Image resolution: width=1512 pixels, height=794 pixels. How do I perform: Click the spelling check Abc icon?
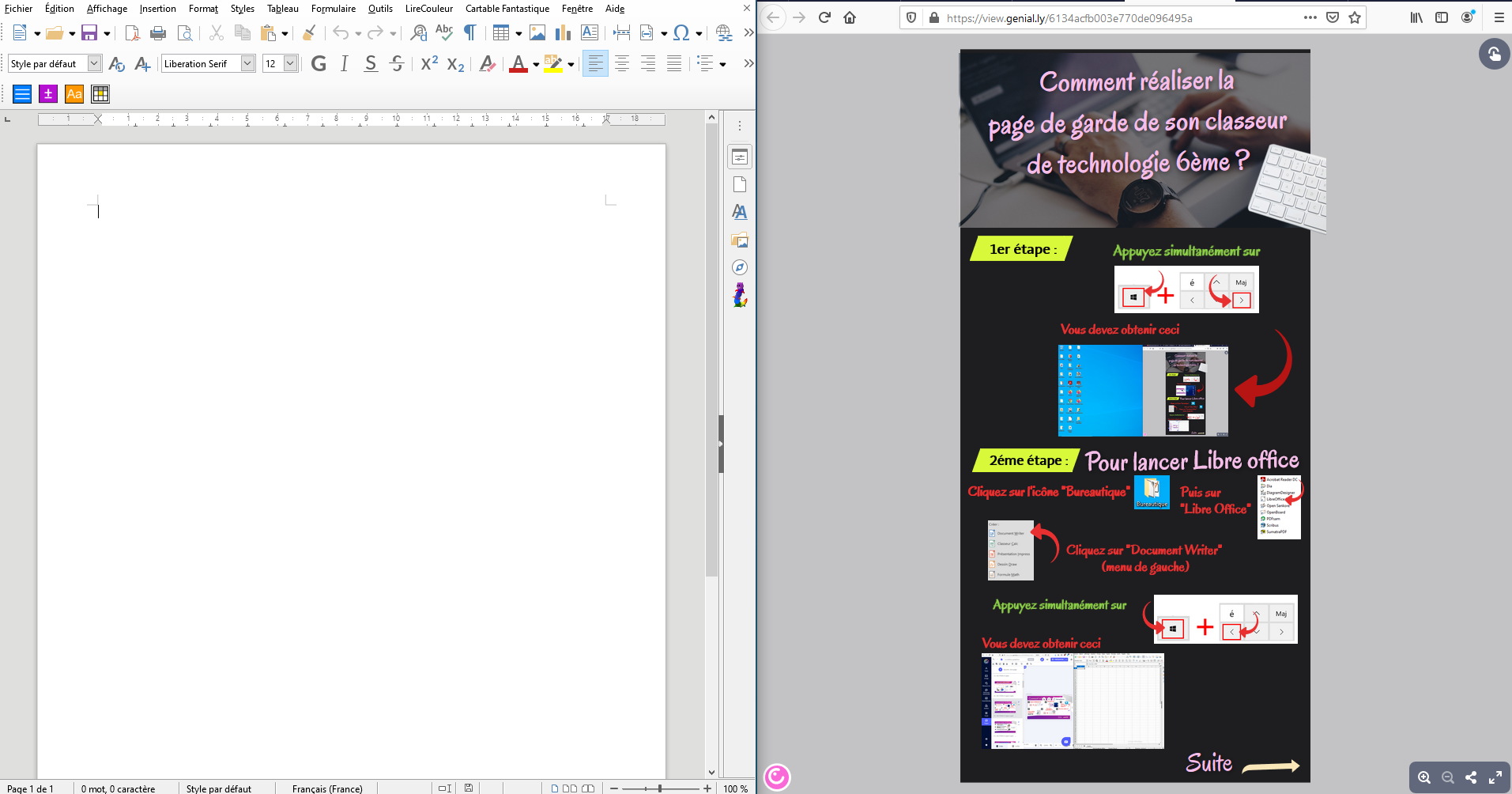tap(444, 32)
